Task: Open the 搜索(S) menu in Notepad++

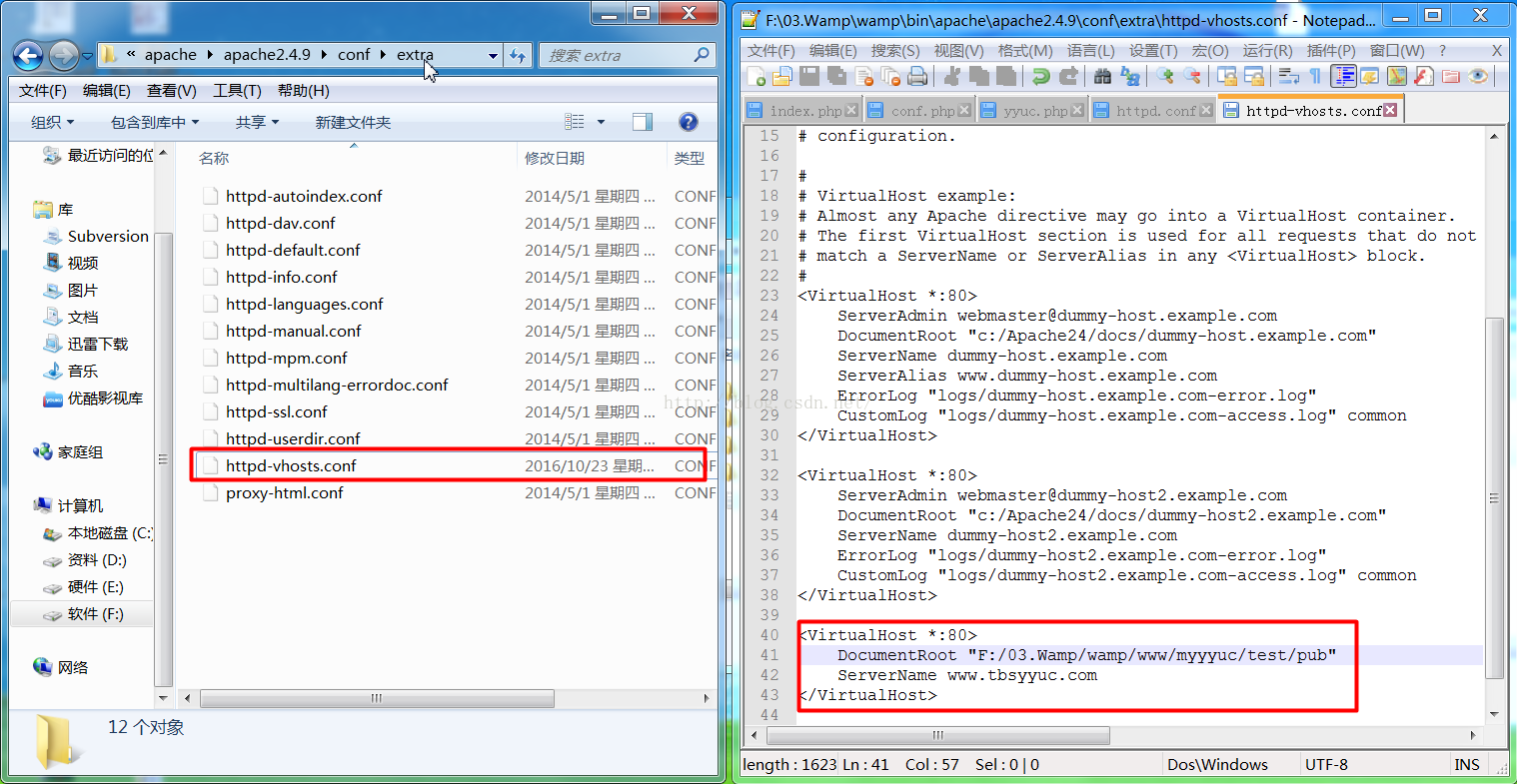Action: [895, 50]
